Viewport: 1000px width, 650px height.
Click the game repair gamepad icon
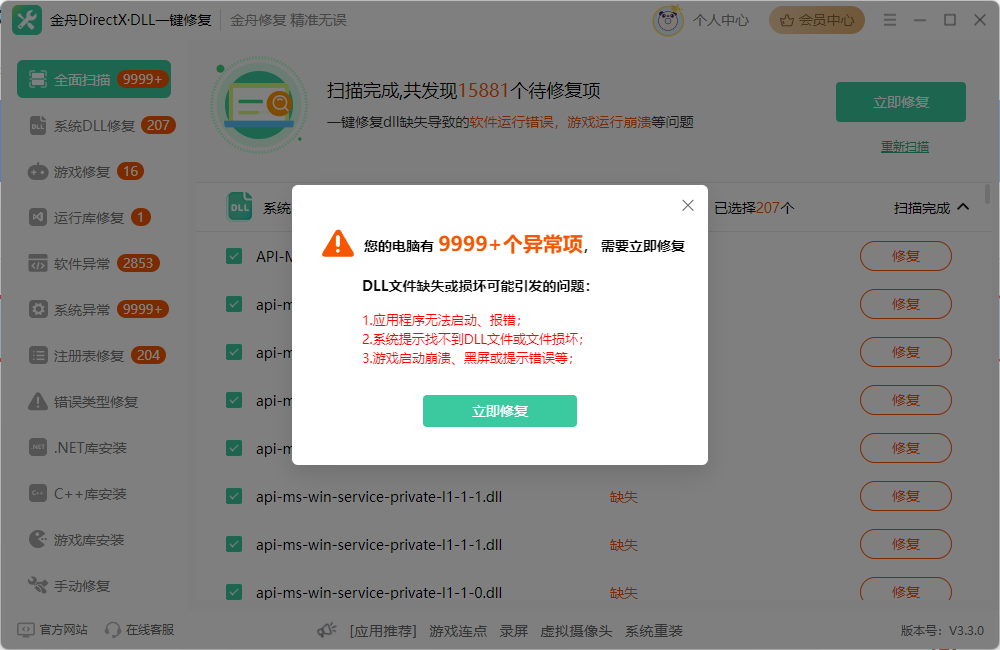click(x=38, y=172)
